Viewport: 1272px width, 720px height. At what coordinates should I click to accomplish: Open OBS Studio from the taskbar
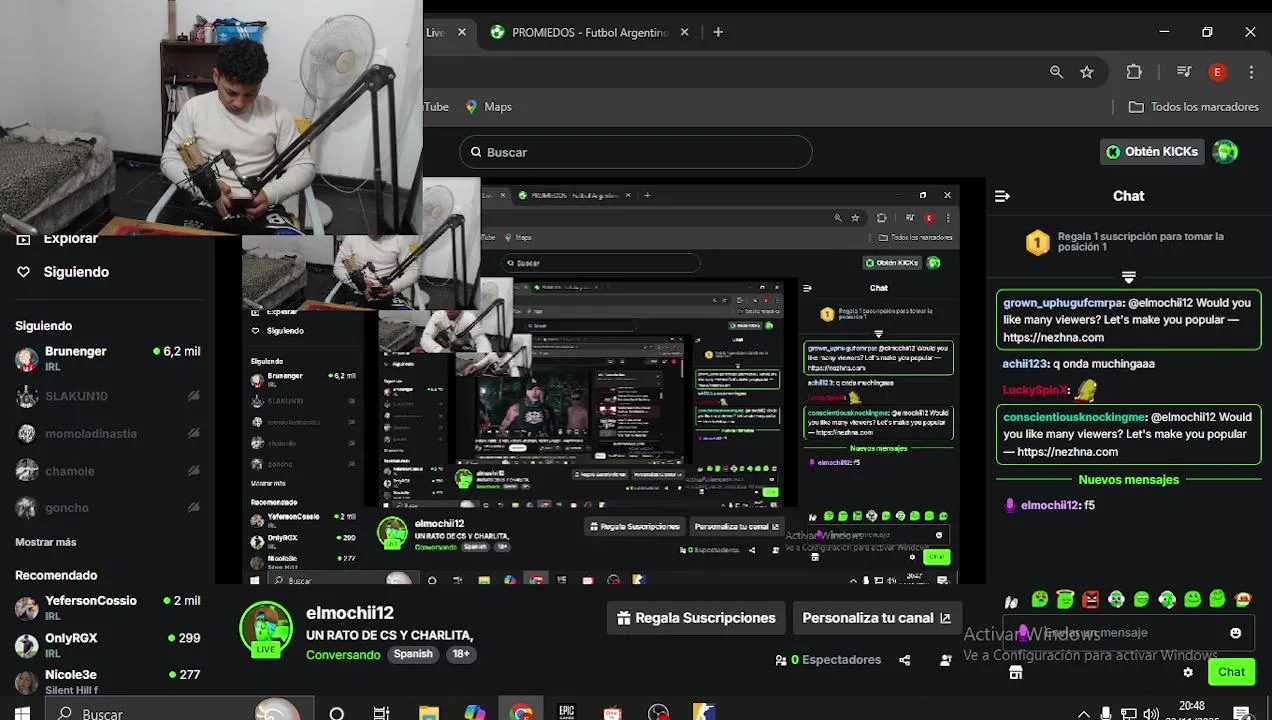(x=658, y=713)
